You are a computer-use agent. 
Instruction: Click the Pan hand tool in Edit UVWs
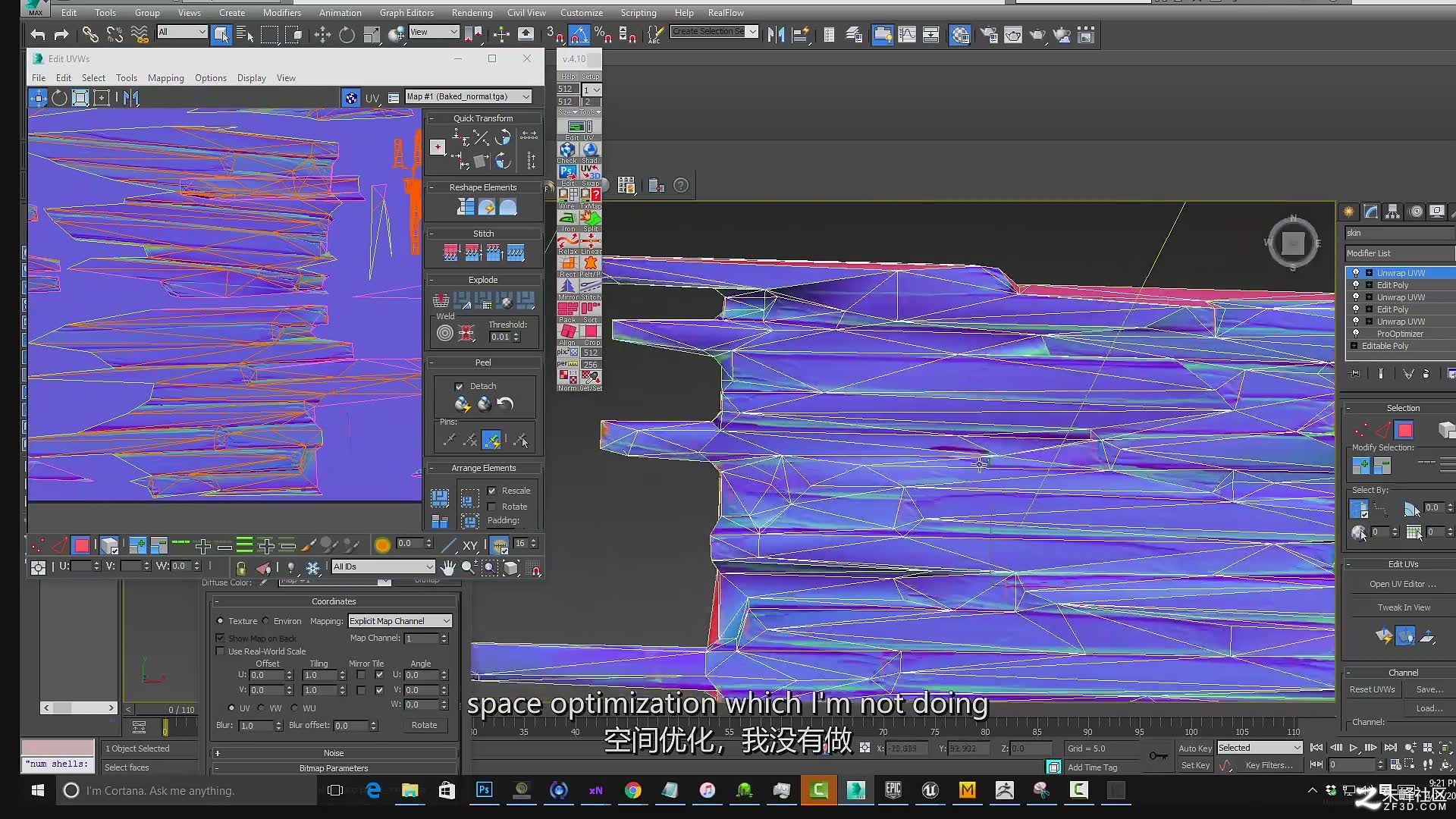pyautogui.click(x=448, y=568)
